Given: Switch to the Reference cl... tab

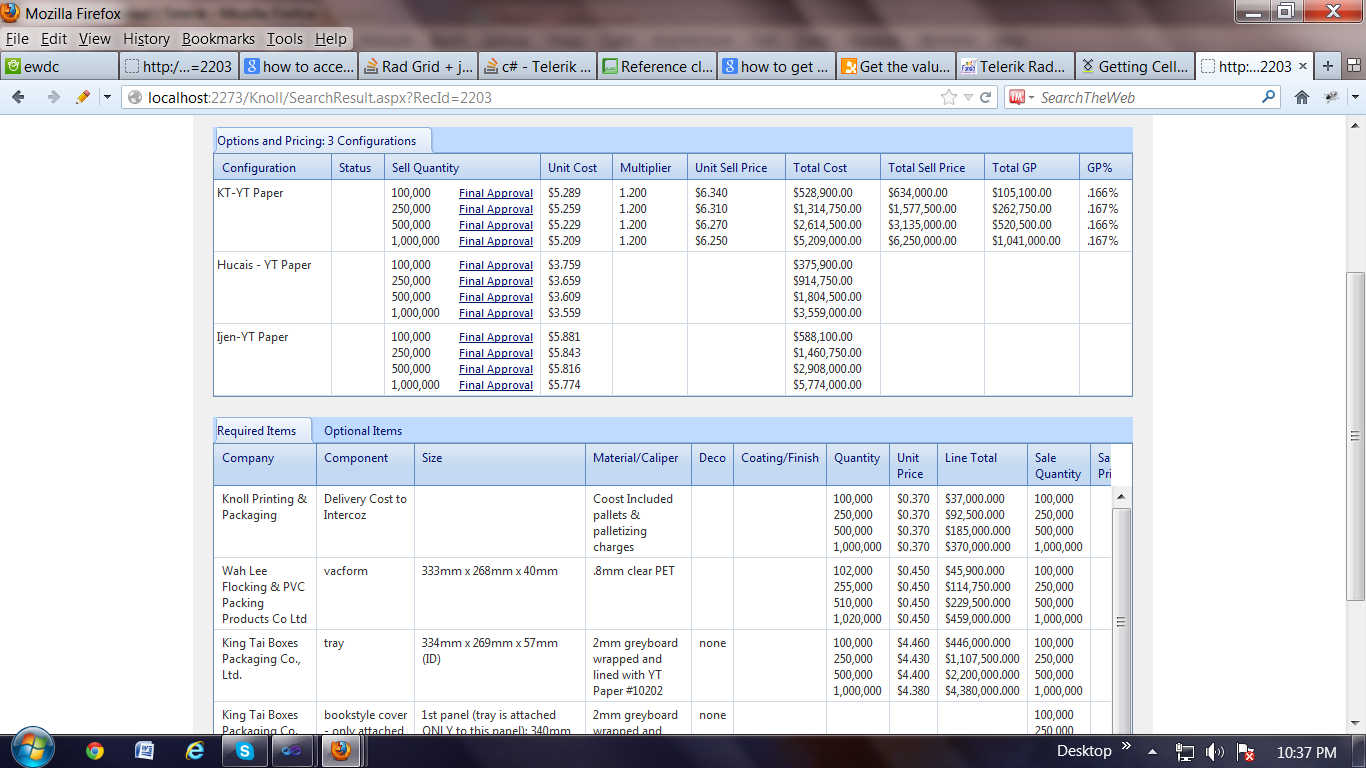Looking at the screenshot, I should tap(657, 66).
